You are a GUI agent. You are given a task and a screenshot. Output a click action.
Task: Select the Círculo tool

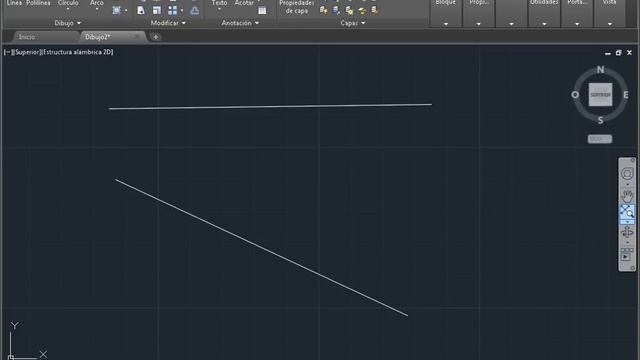click(68, 3)
